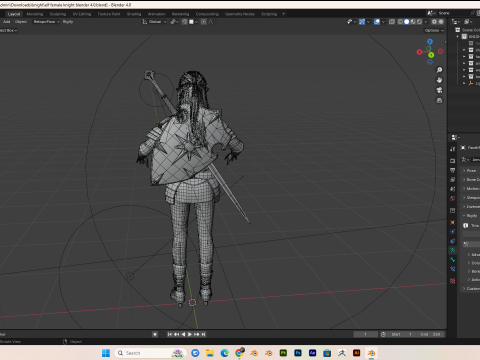Open the Sculpting workspace tab
Image resolution: width=480 pixels, height=360 pixels.
coord(58,14)
